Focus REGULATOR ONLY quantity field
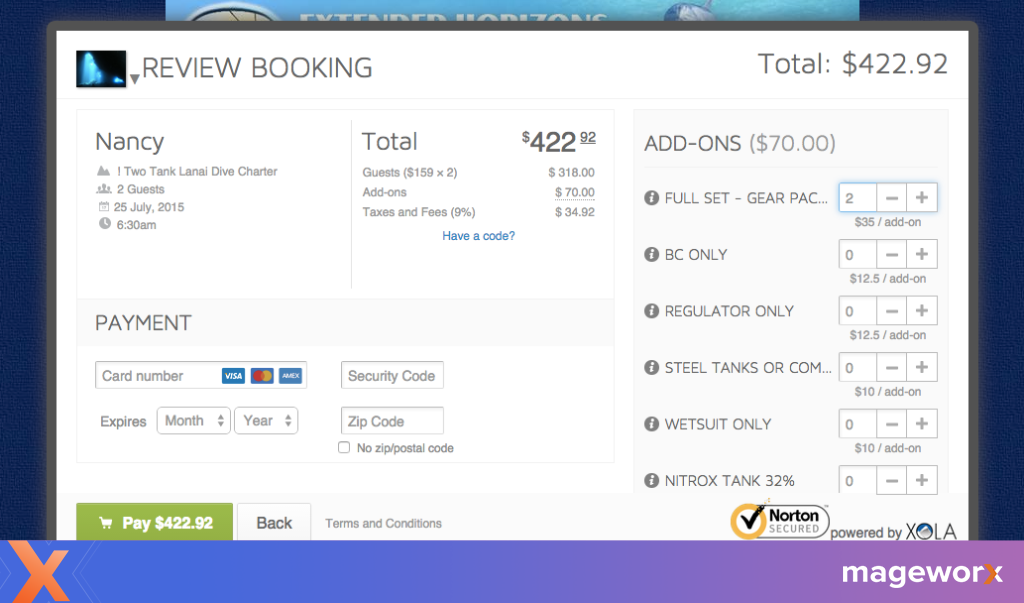1024x603 pixels. 857,310
